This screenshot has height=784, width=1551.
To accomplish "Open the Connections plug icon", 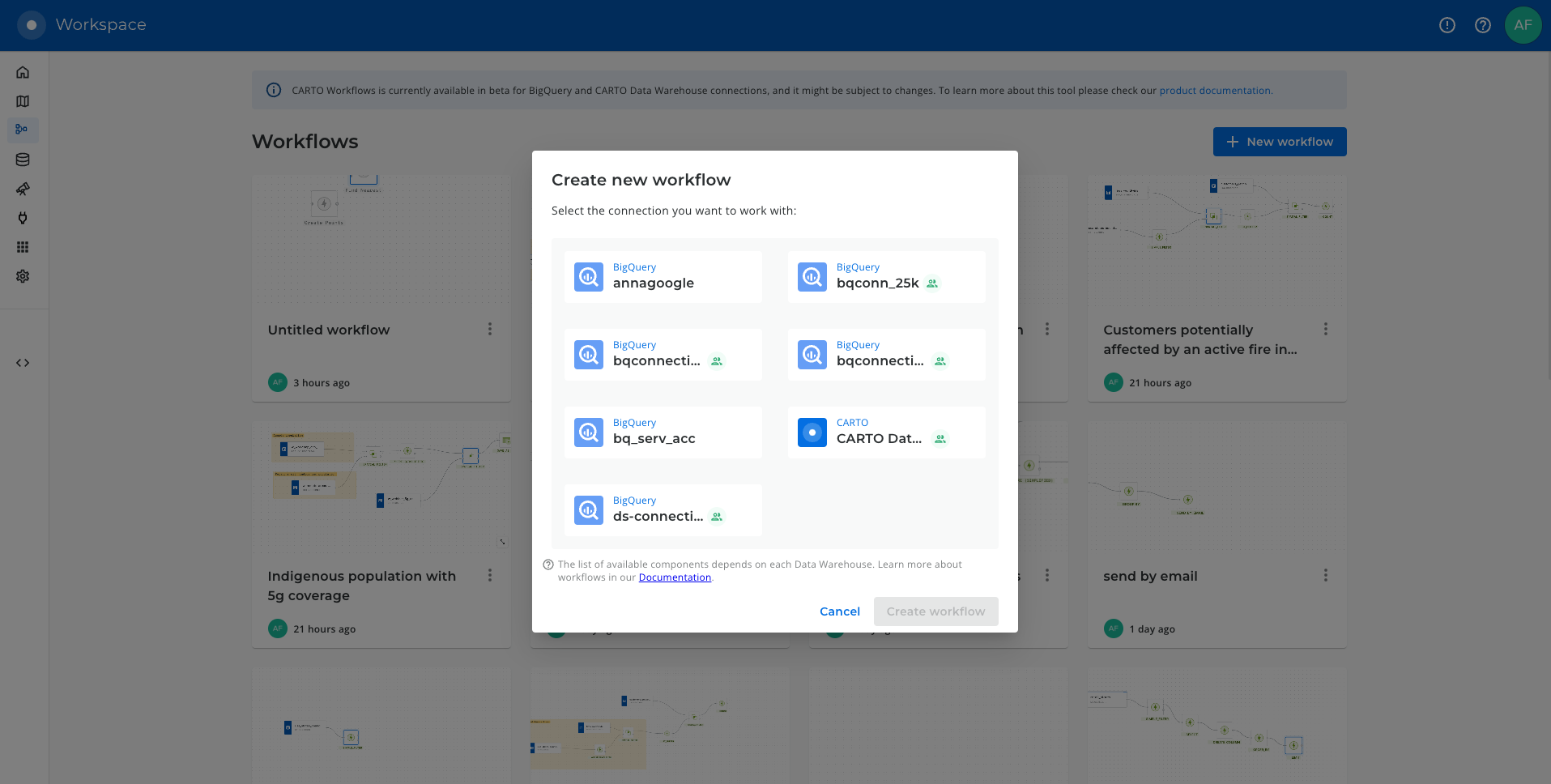I will 23,218.
